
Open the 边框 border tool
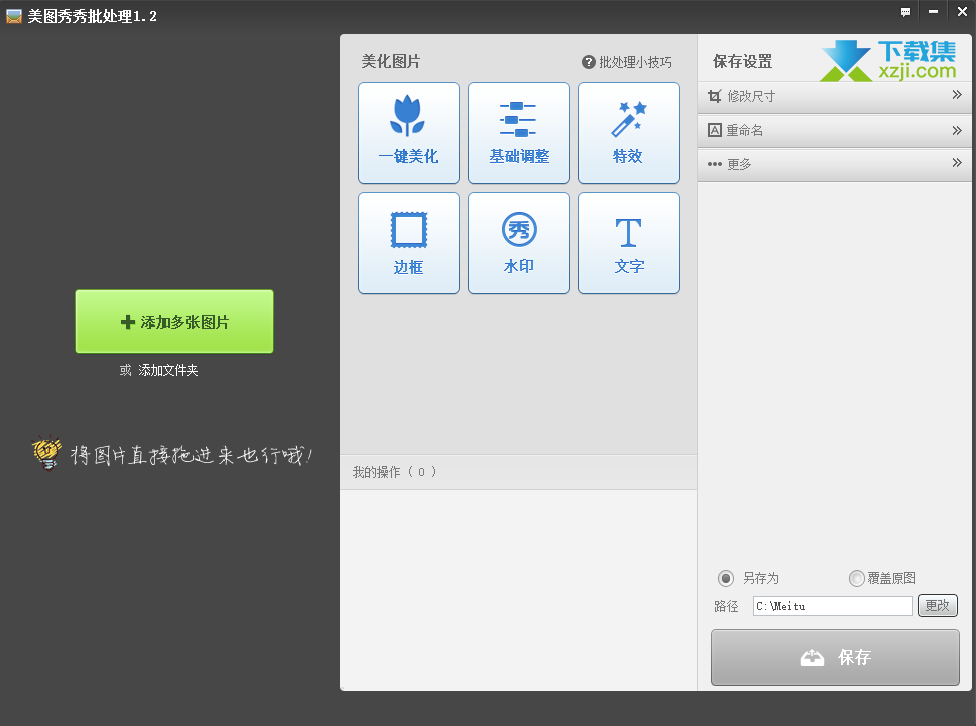(x=408, y=243)
